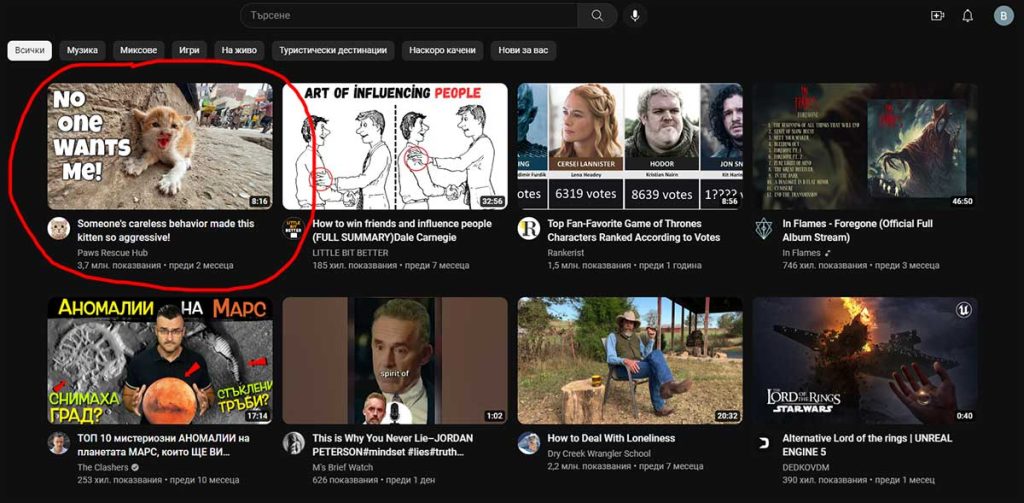
Task: Play the Lord of the Rings Star Wars thumbnail
Action: click(865, 360)
